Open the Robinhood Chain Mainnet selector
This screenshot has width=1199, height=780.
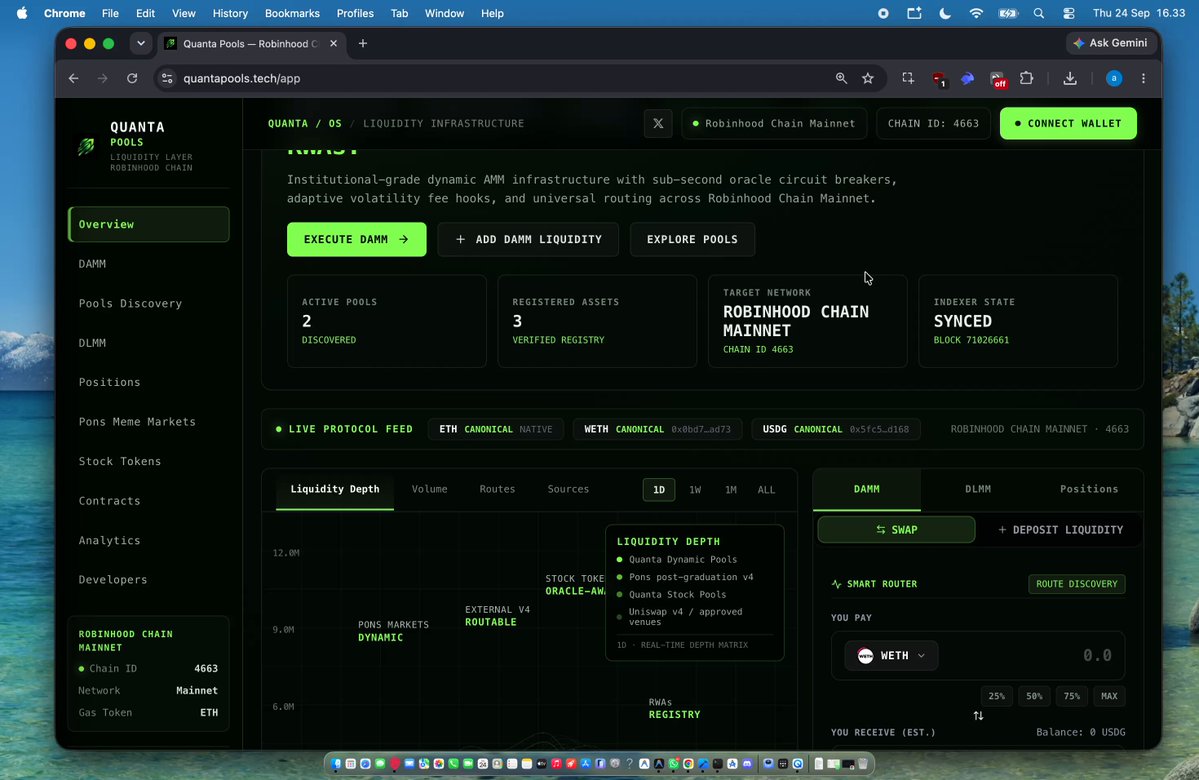tap(774, 123)
